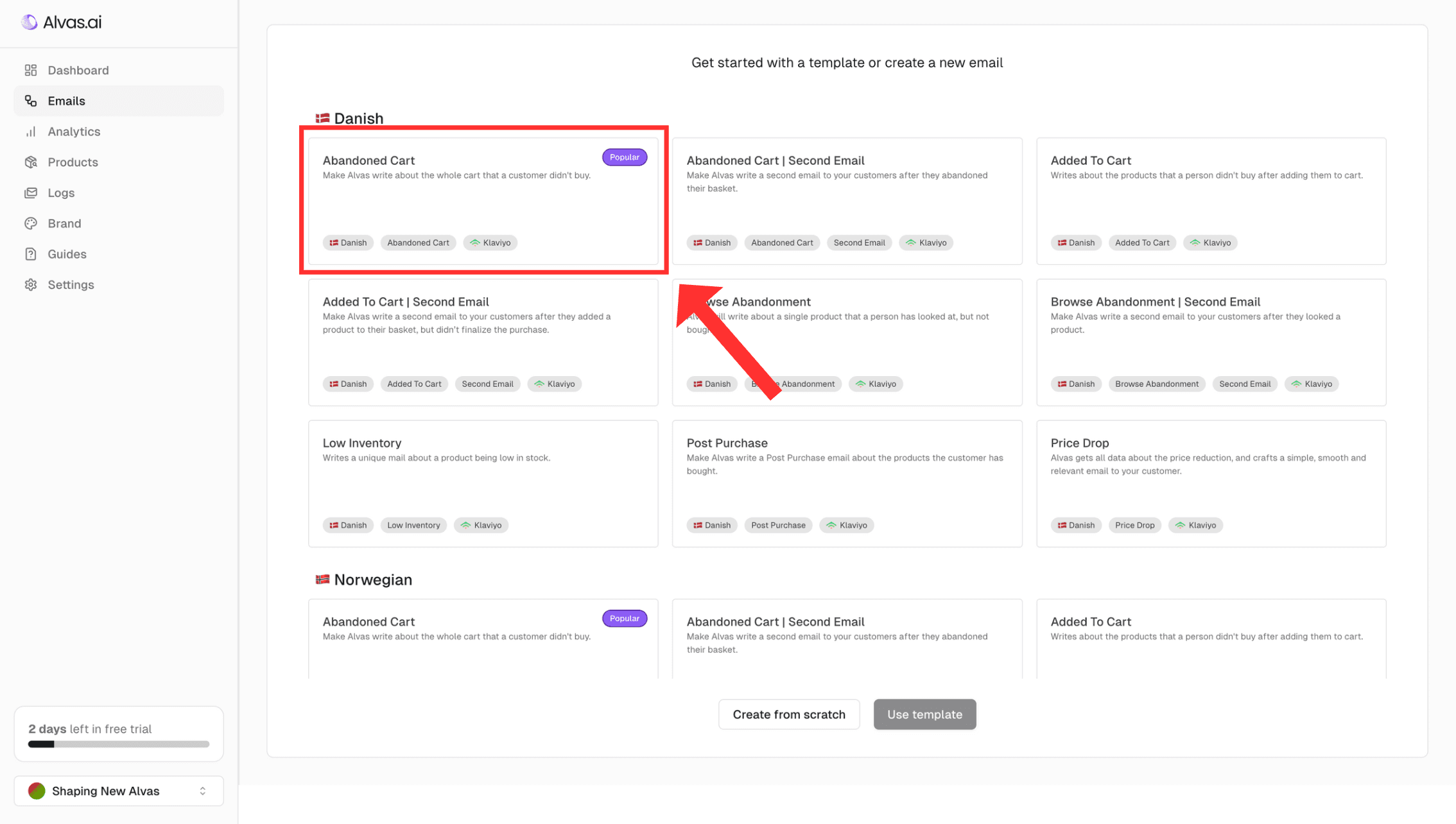
Task: Select the Norwegian Abandoned Cart template
Action: click(483, 639)
